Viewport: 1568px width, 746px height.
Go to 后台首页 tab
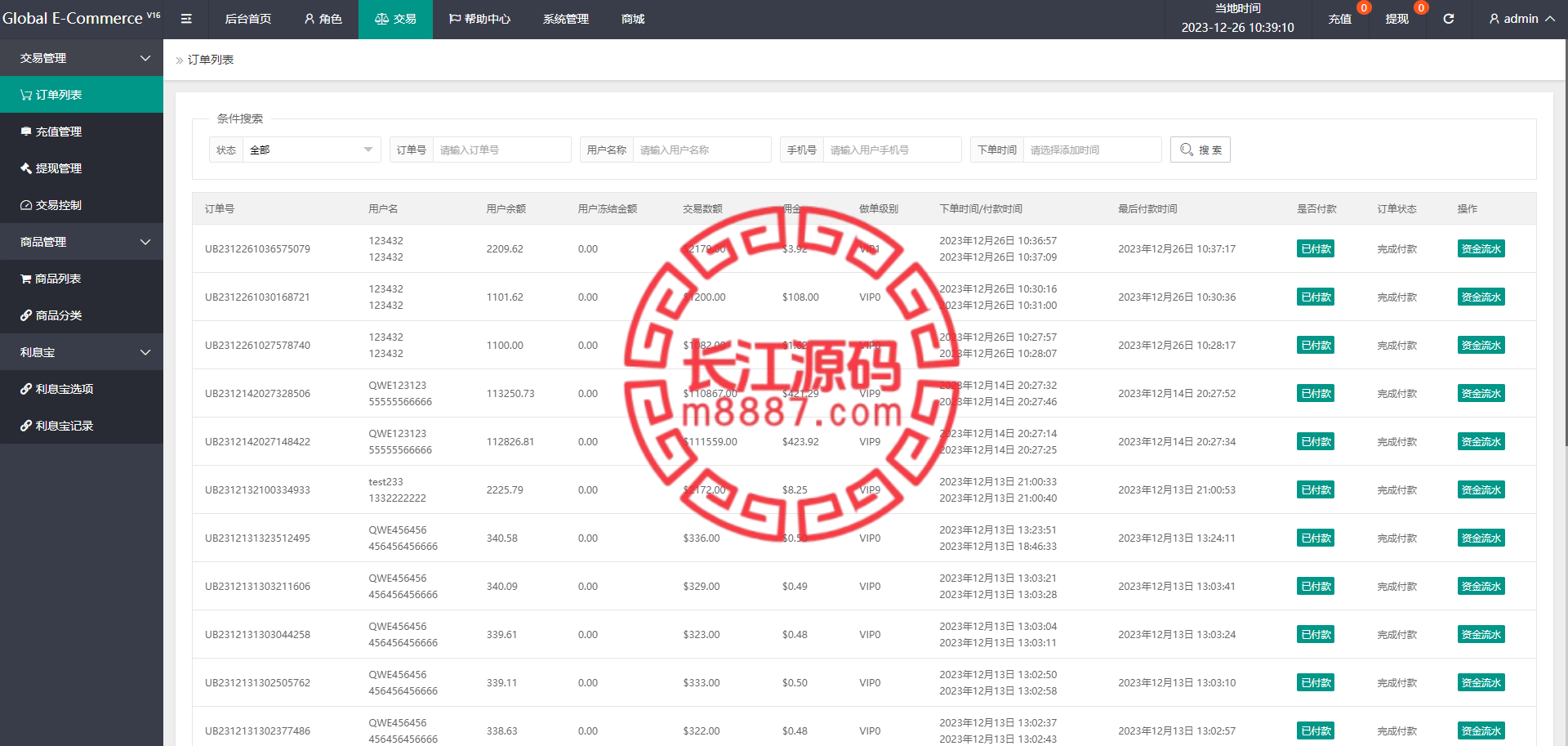click(248, 19)
